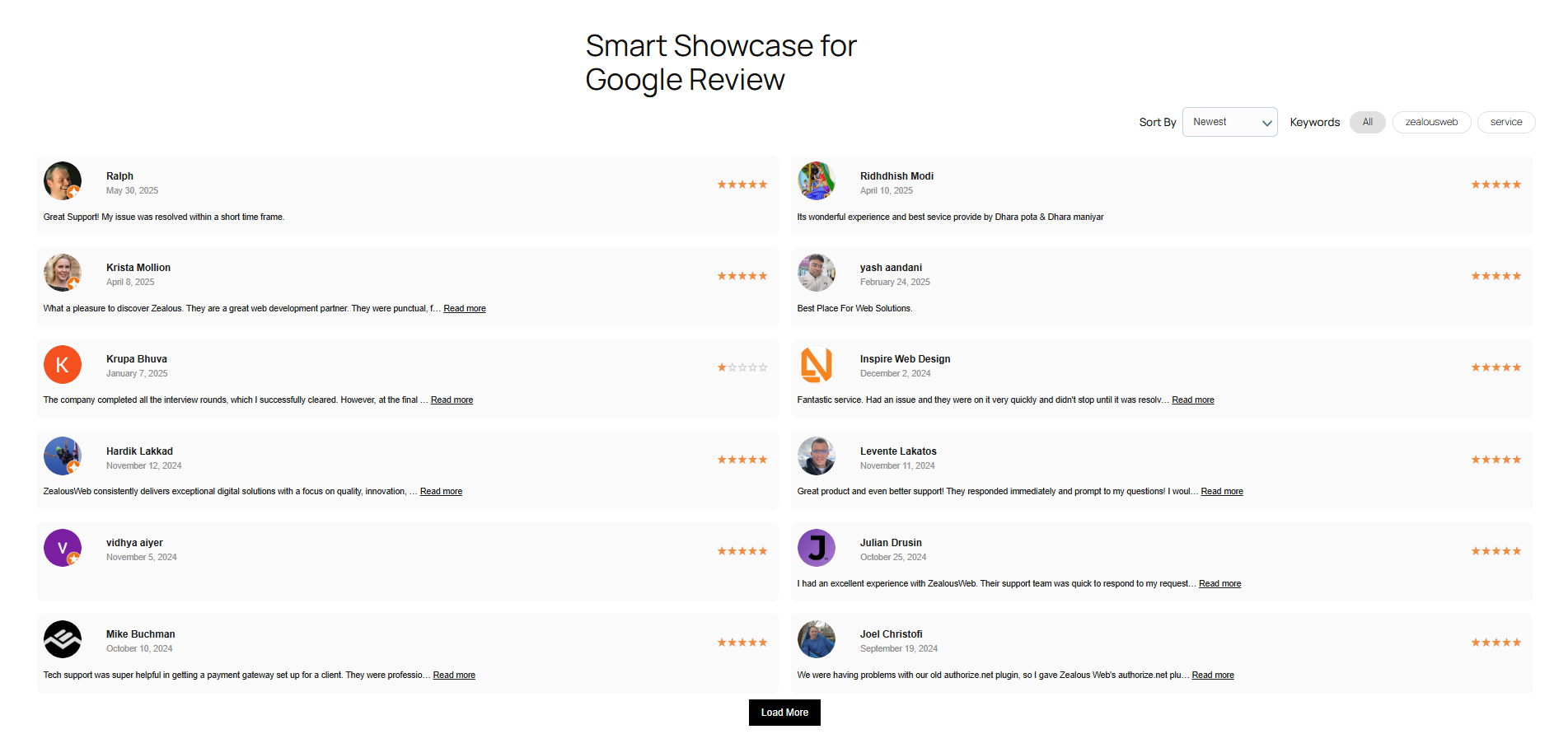Screen dimensions: 1568x734
Task: Click the Load More button
Action: [x=784, y=713]
